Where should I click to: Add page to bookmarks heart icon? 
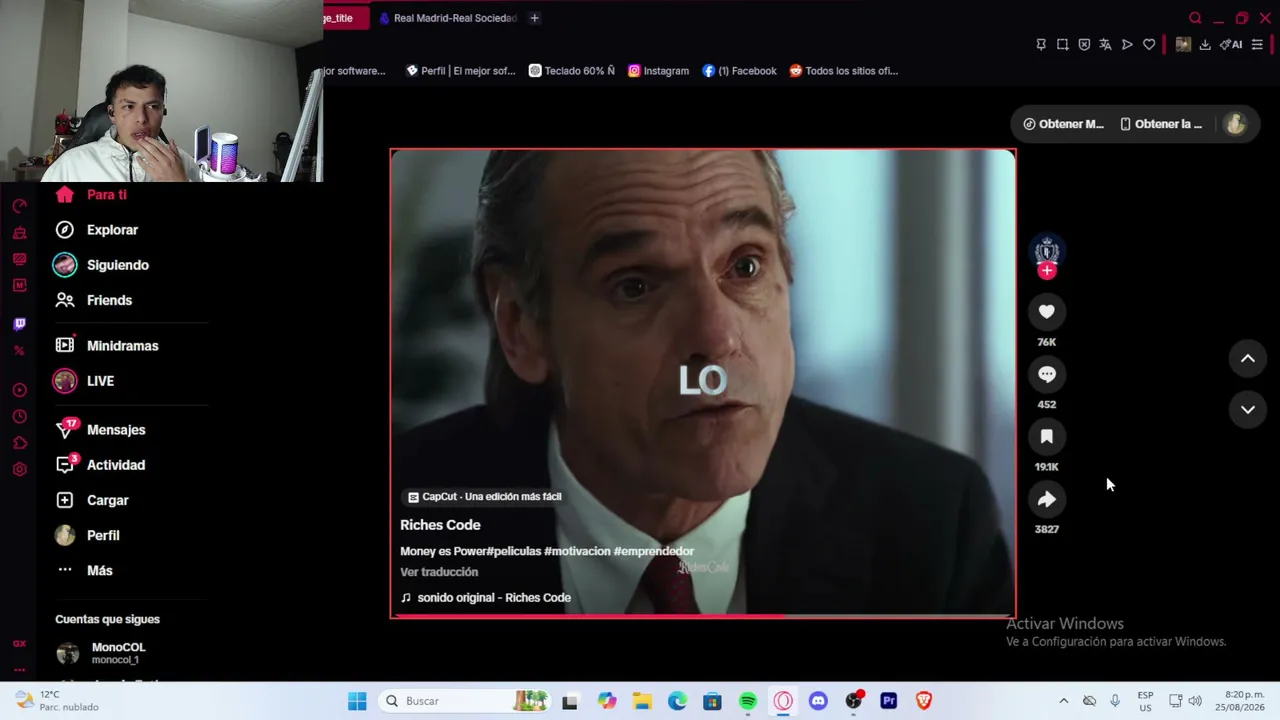1149,44
